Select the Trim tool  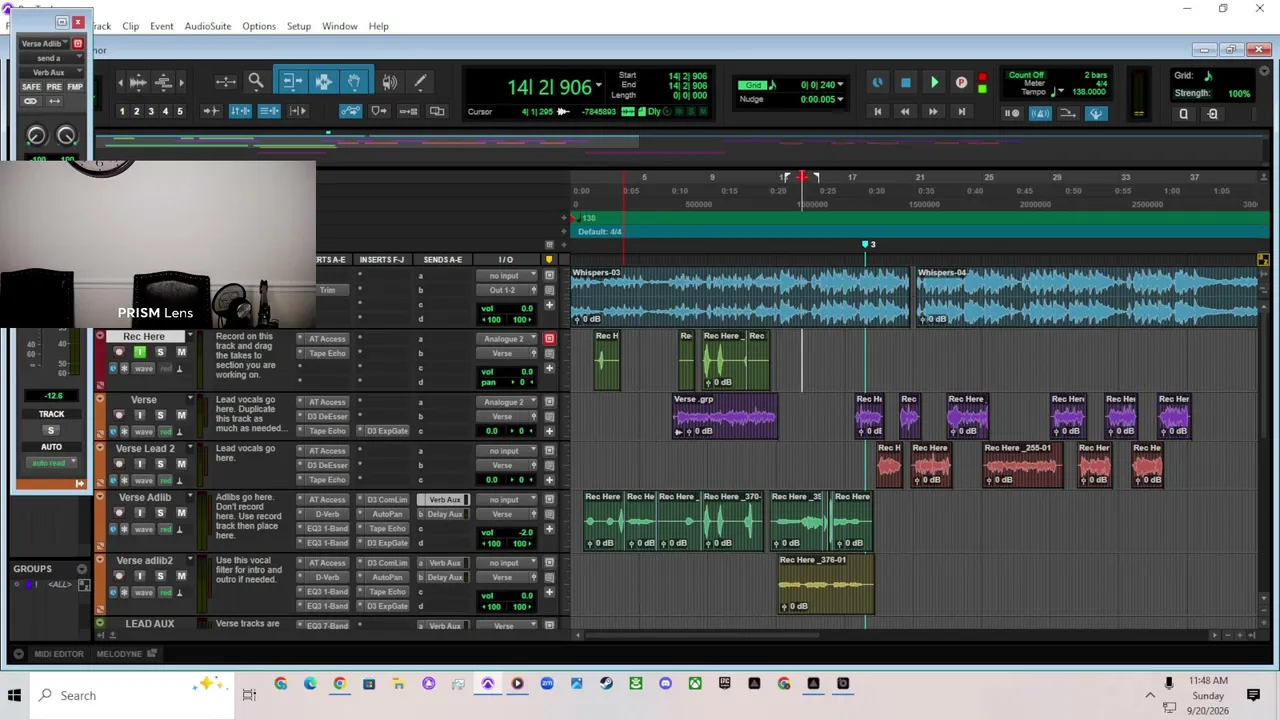pyautogui.click(x=291, y=82)
